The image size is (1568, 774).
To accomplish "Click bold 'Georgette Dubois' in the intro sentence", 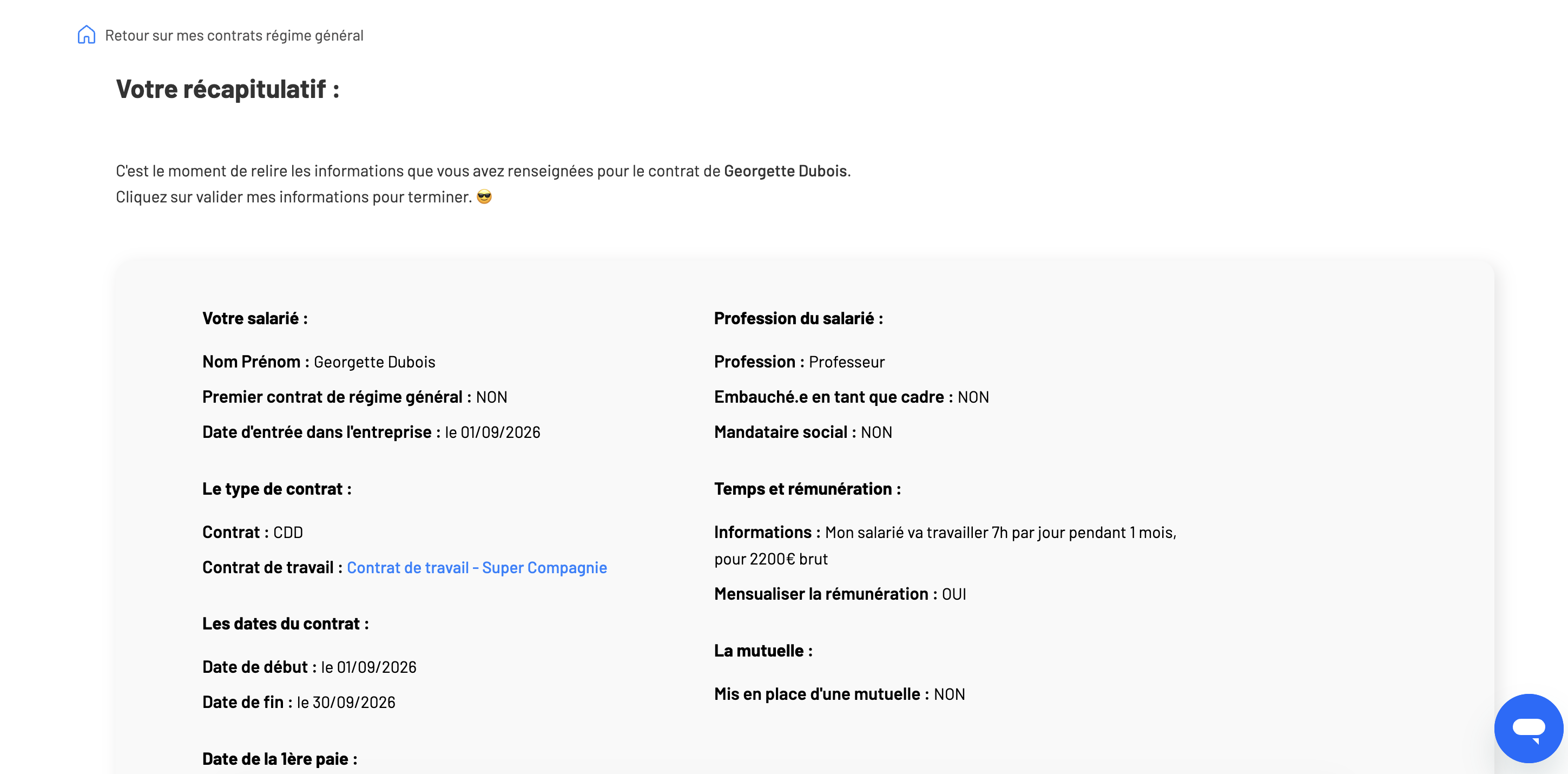I will pos(785,171).
